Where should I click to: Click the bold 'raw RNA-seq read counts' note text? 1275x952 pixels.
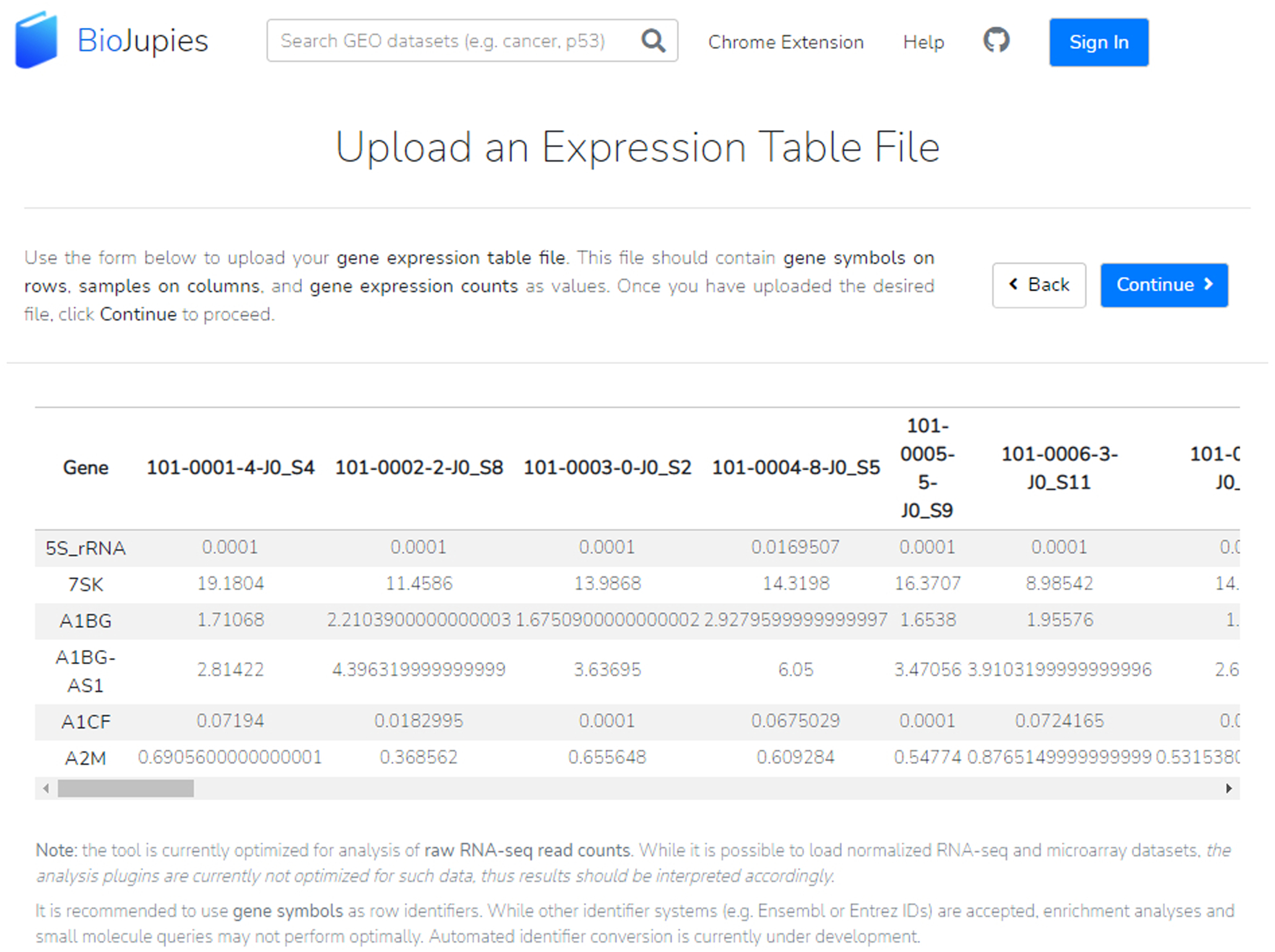point(527,850)
